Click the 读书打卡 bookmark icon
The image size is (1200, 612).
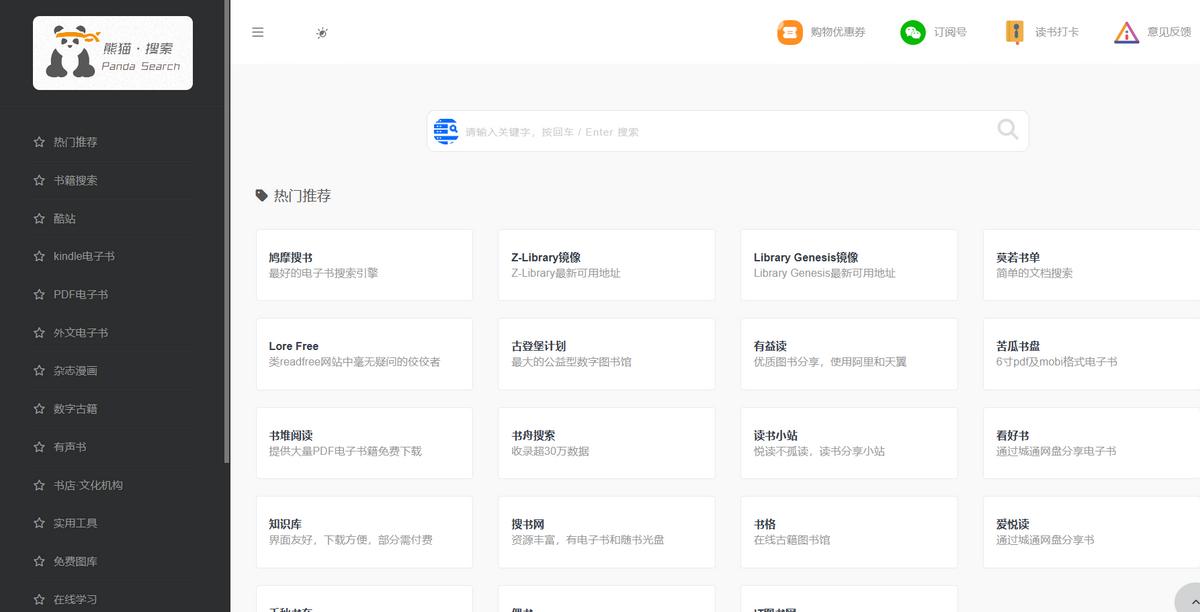coord(1016,32)
